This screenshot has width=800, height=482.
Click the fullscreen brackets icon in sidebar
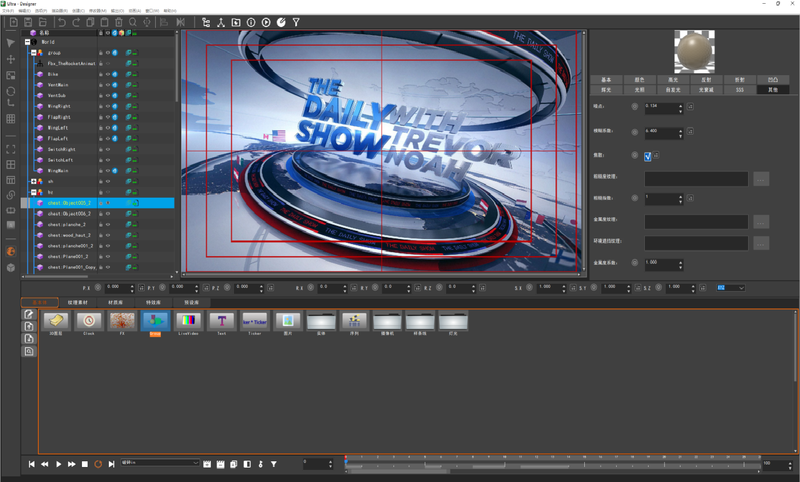(x=11, y=149)
